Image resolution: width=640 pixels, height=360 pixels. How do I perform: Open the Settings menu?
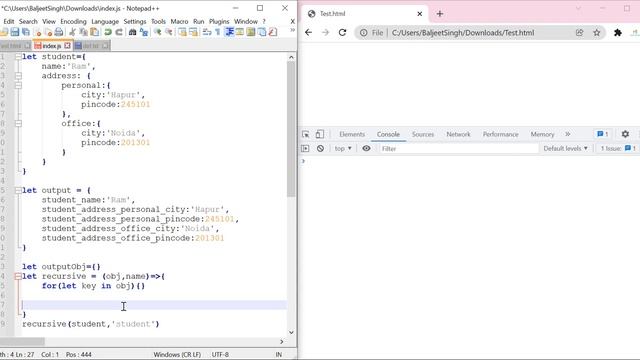[135, 22]
